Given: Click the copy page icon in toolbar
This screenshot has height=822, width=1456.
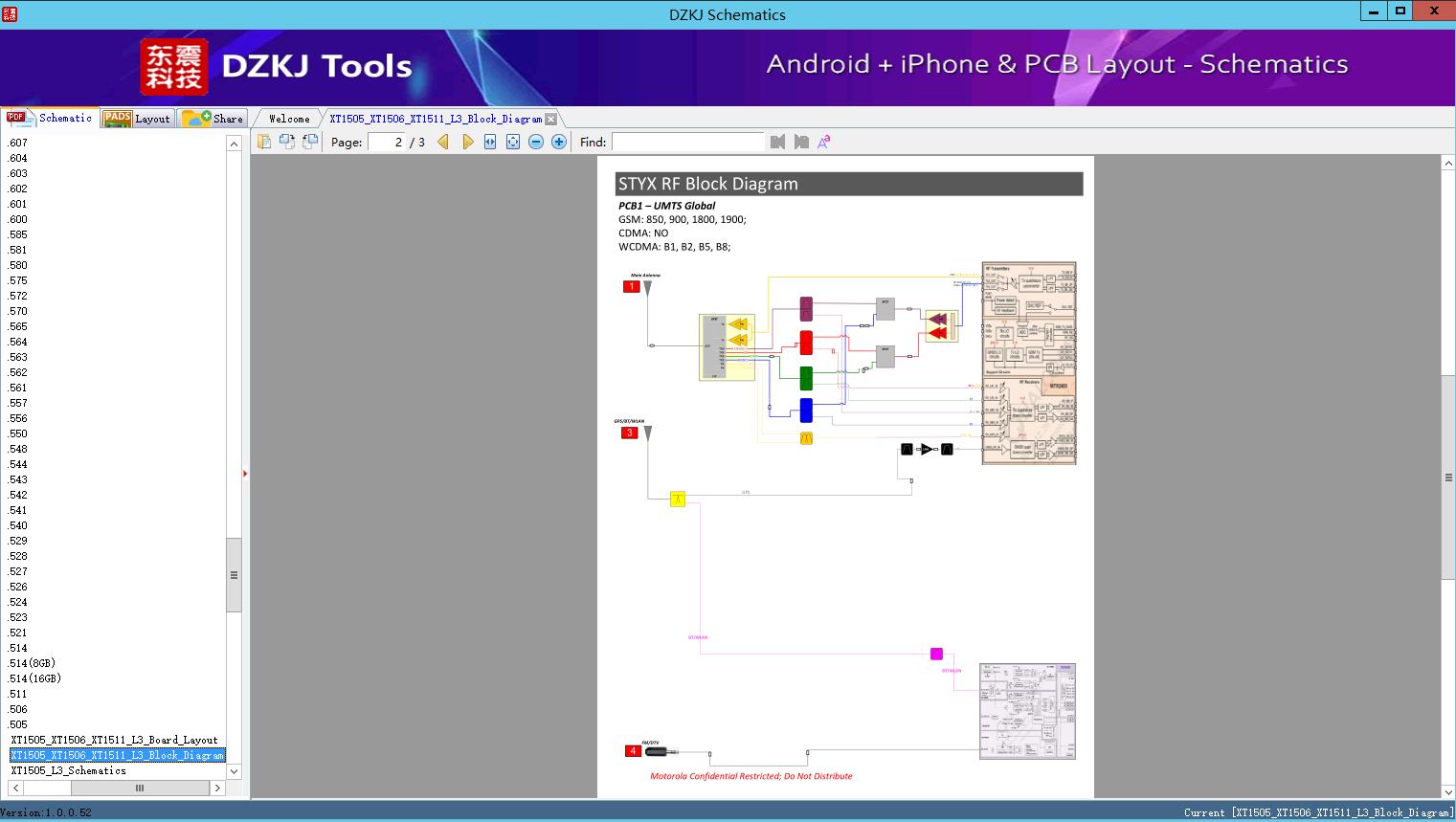Looking at the screenshot, I should 264,142.
